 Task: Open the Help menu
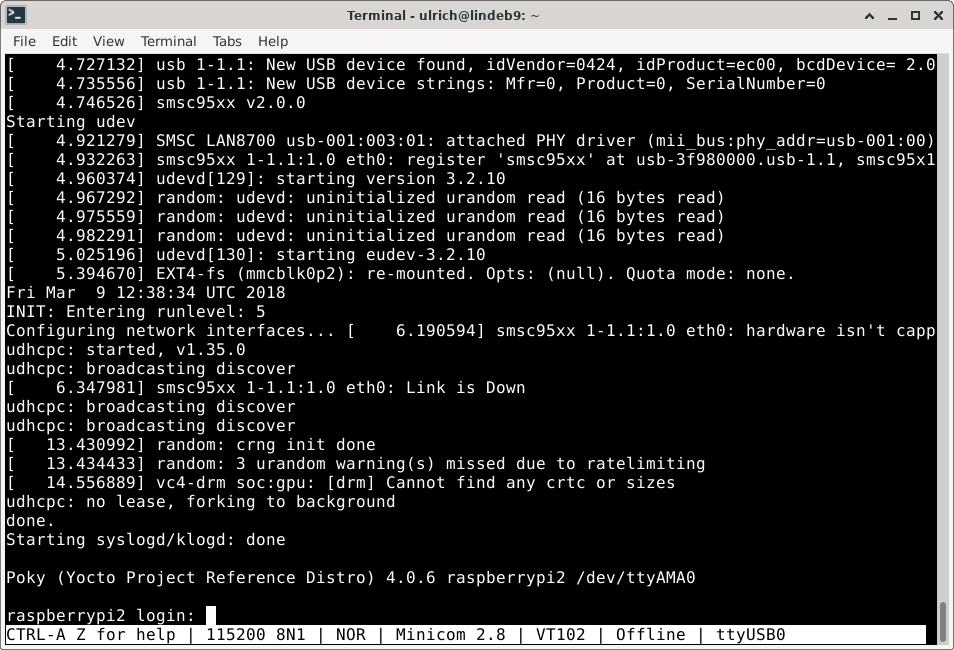point(273,41)
